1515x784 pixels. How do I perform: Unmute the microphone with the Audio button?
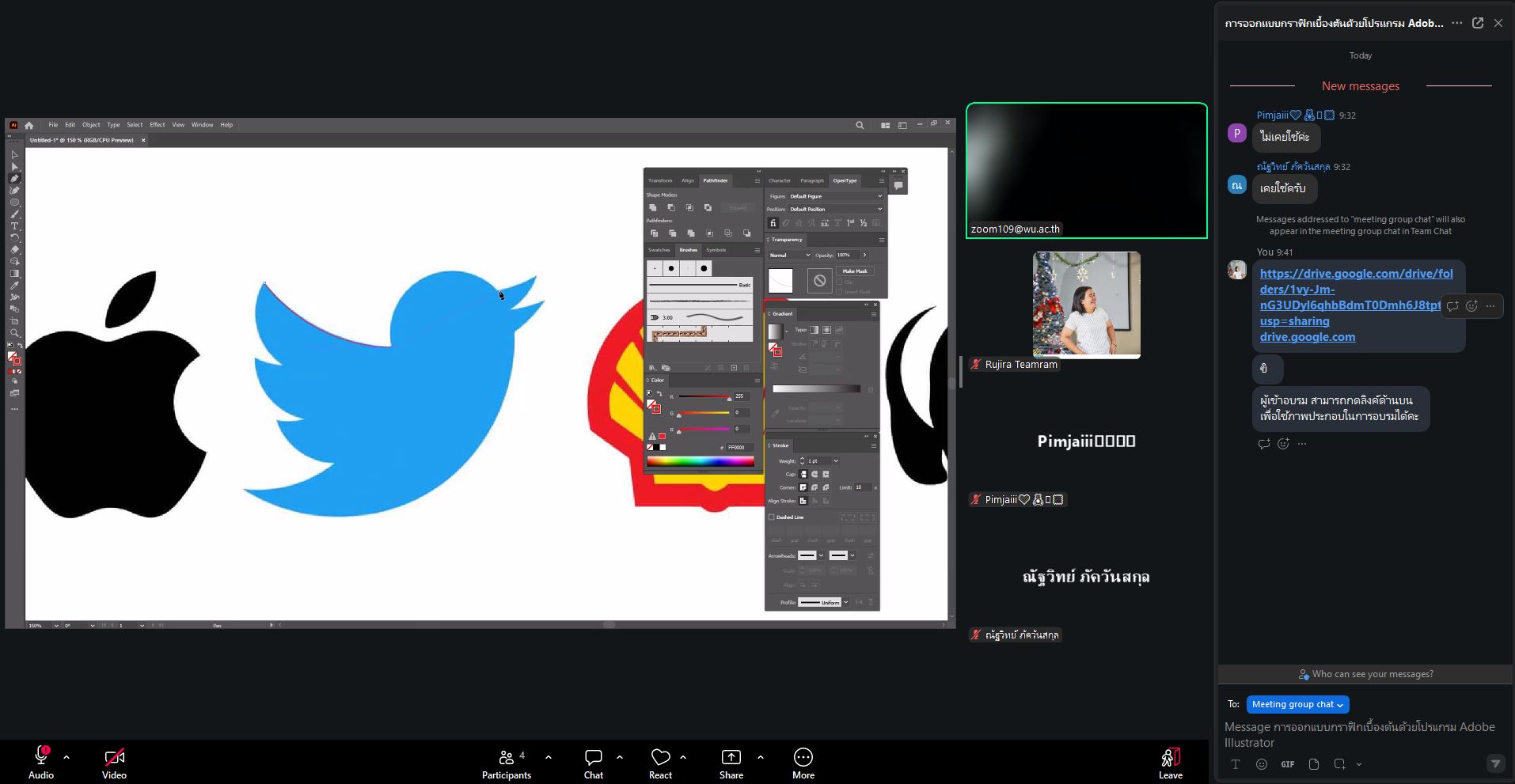[x=41, y=762]
